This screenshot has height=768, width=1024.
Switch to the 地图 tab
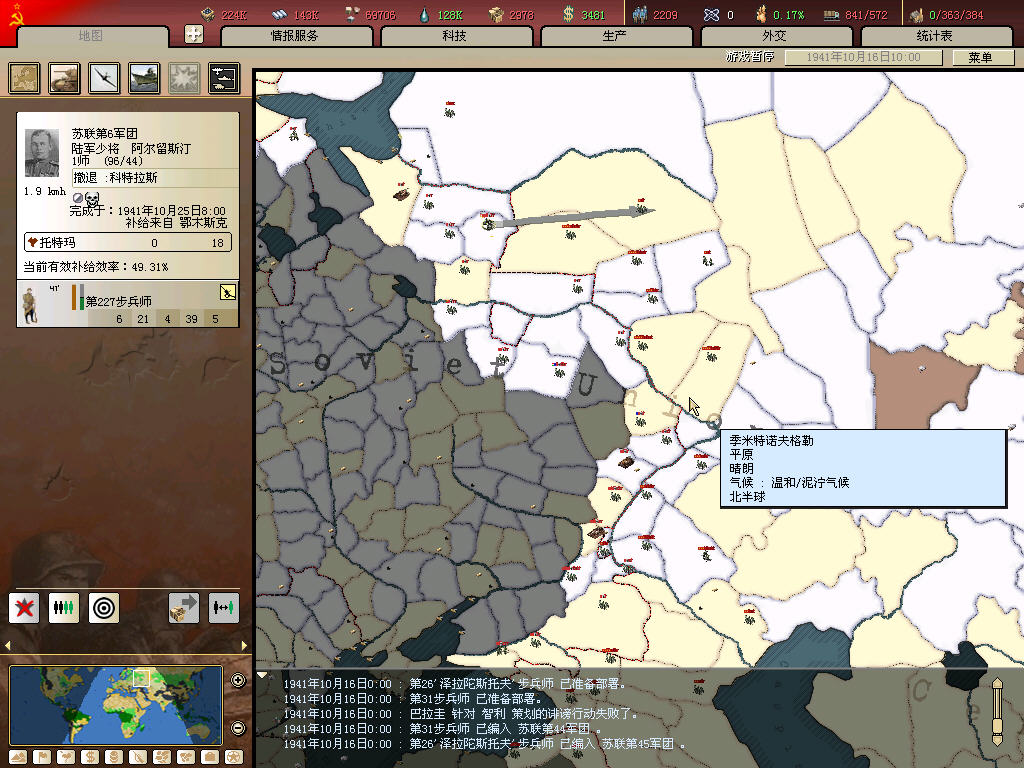[91, 36]
